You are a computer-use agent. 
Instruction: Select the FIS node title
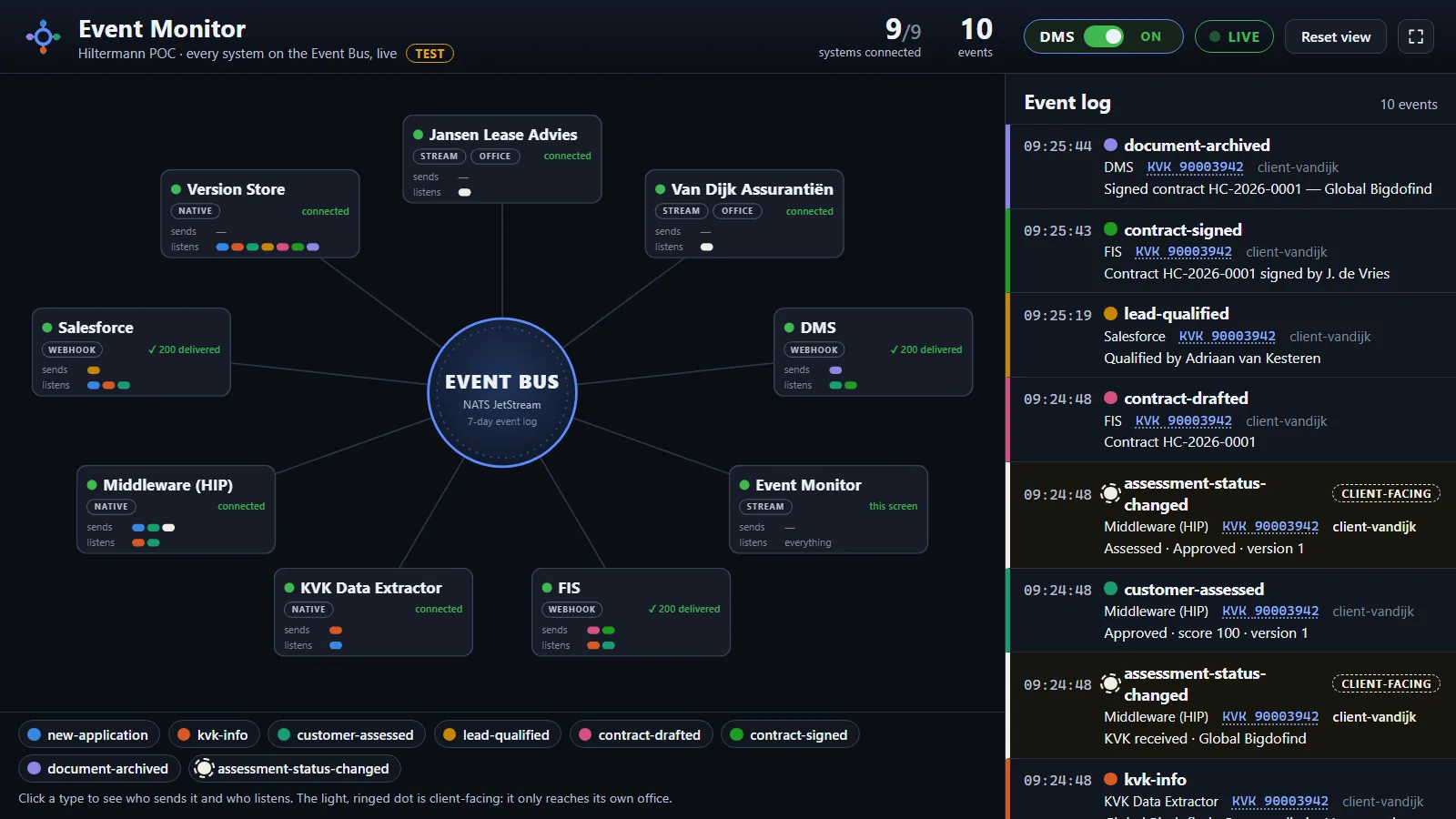pyautogui.click(x=569, y=588)
